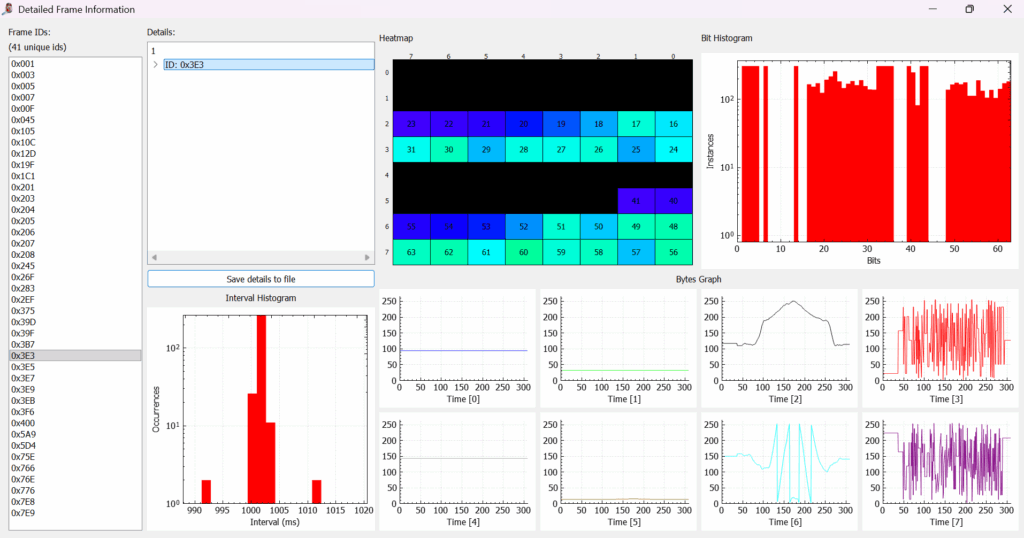Image resolution: width=1024 pixels, height=538 pixels.
Task: Click heatmap cell for bit 63
Action: (x=411, y=253)
